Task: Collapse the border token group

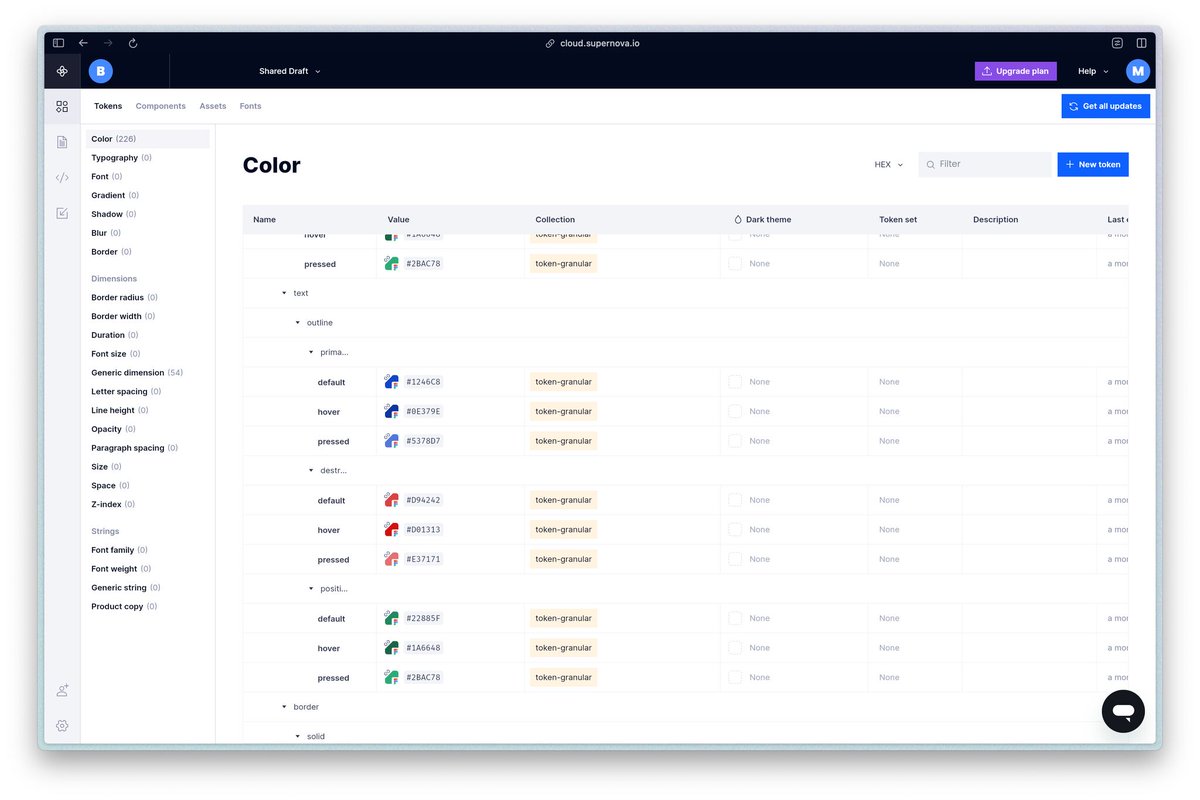Action: pyautogui.click(x=284, y=707)
